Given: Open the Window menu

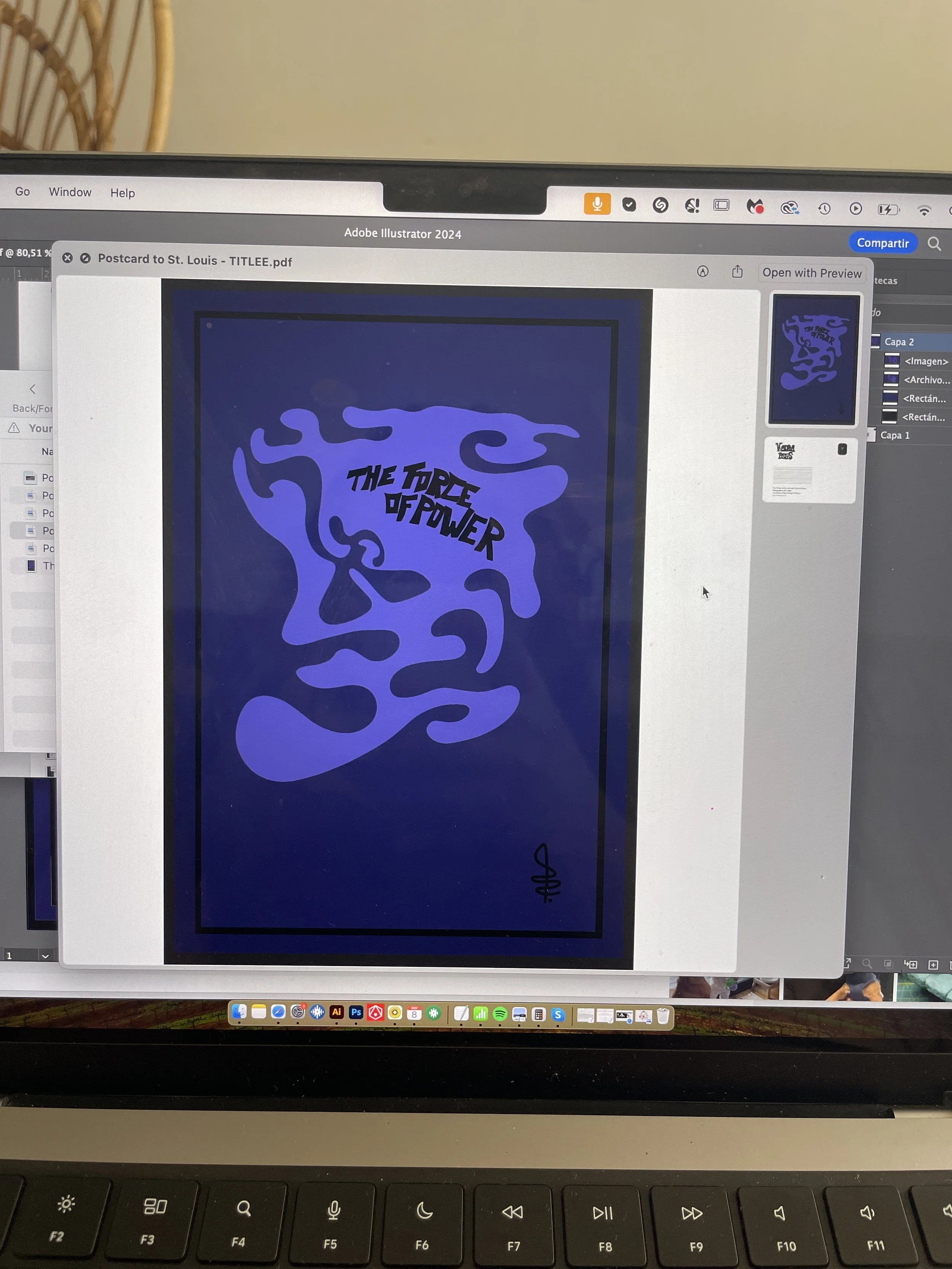Looking at the screenshot, I should coord(70,192).
